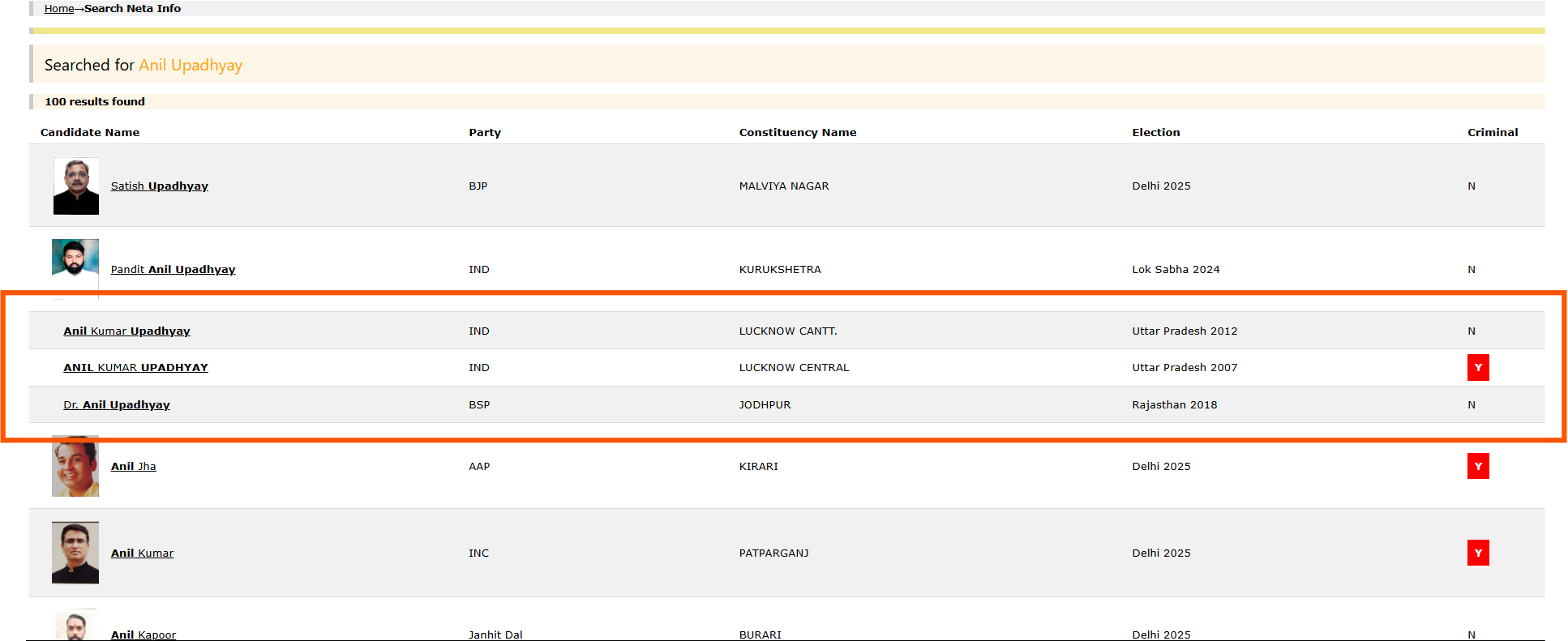Open Pandit Anil Upadhyay profile link
The width and height of the screenshot is (1568, 641).
pyautogui.click(x=173, y=270)
